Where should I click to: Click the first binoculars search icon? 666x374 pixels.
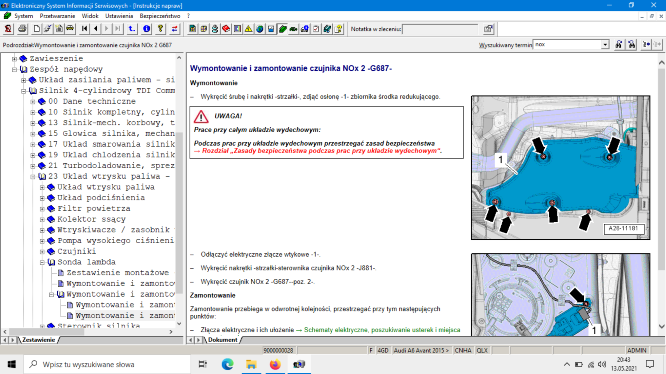pos(619,45)
